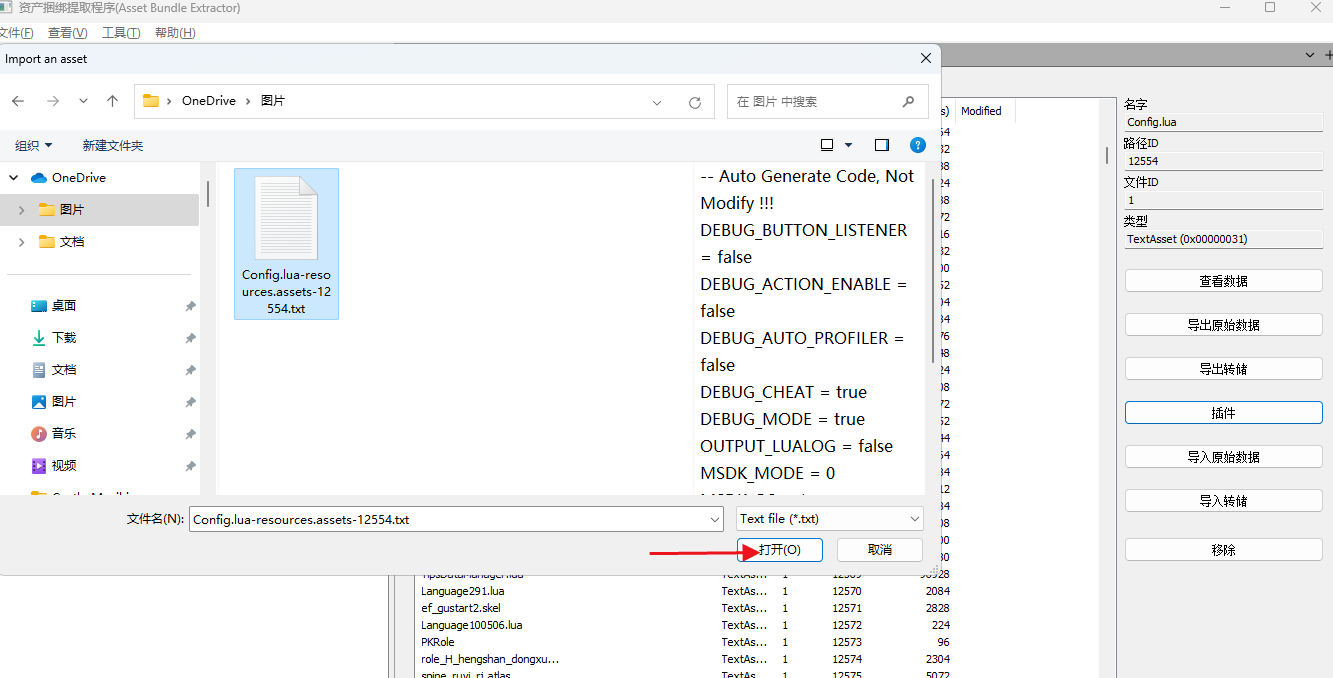Expand the 文档 folder under OneDrive

tap(22, 242)
